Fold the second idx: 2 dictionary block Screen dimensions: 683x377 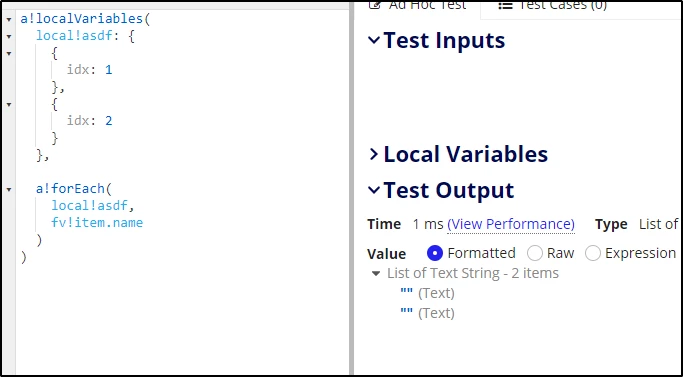click(x=9, y=105)
